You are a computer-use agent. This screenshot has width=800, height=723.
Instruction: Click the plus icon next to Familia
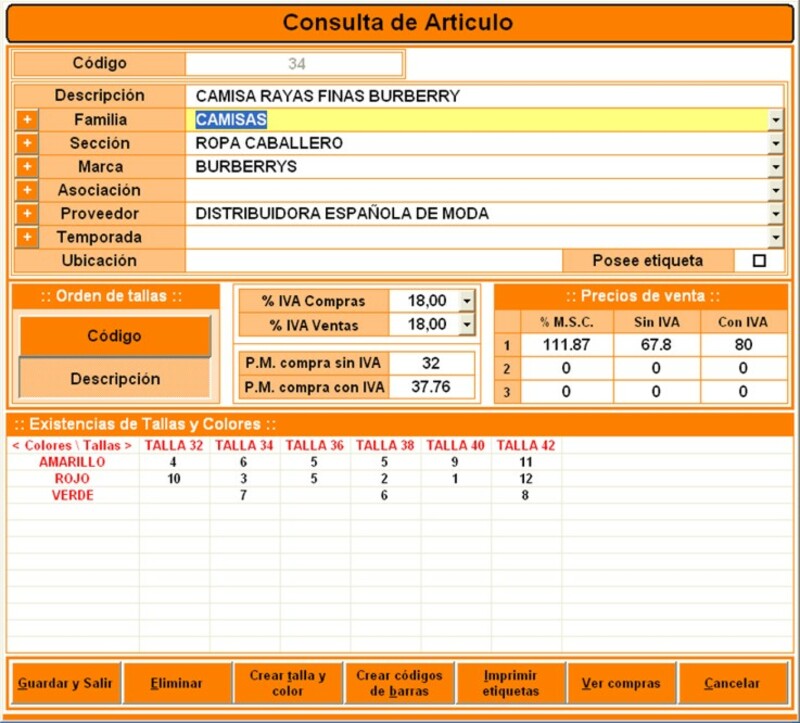[x=27, y=120]
